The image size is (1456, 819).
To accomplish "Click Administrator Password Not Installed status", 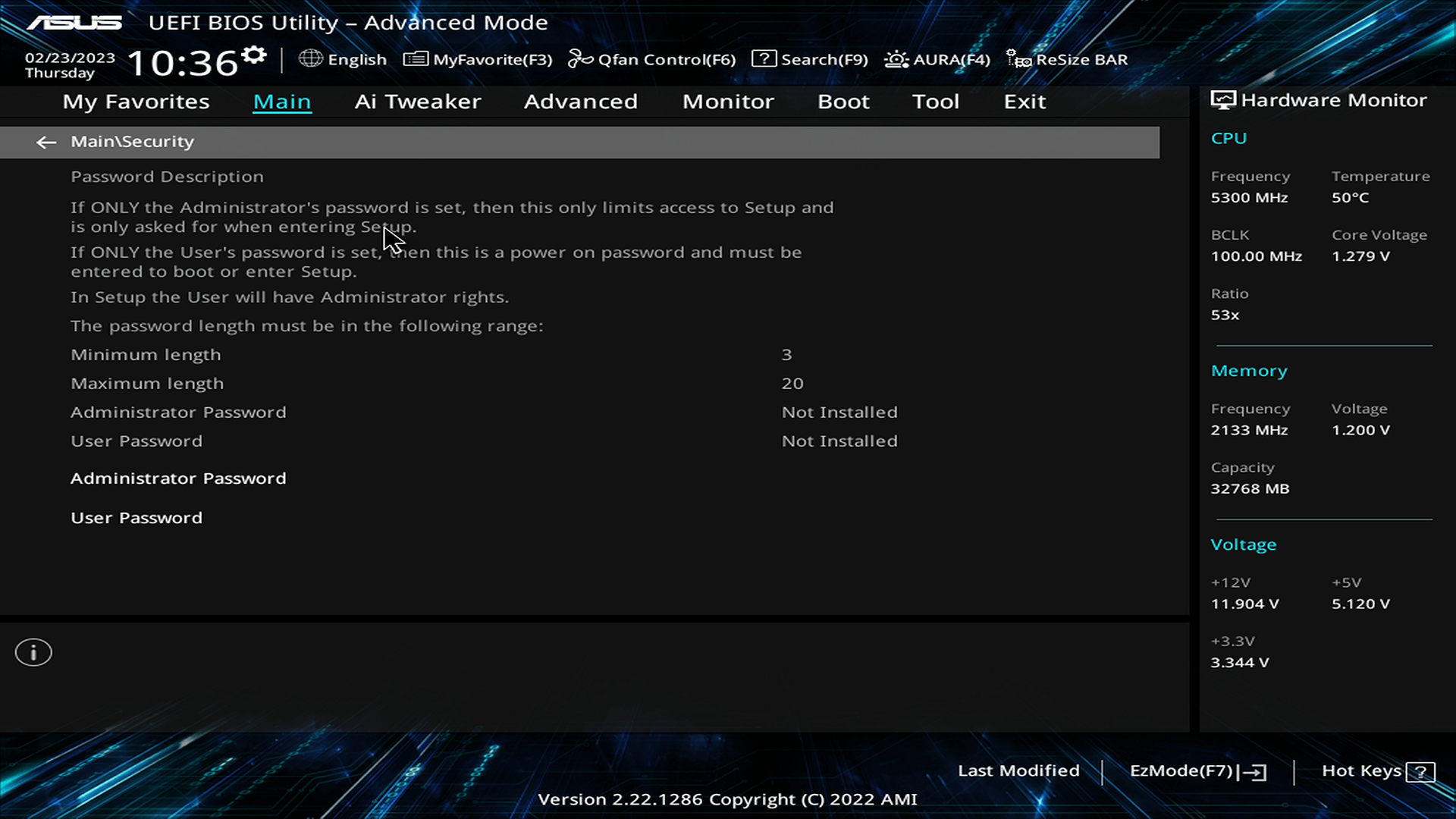I will [839, 413].
